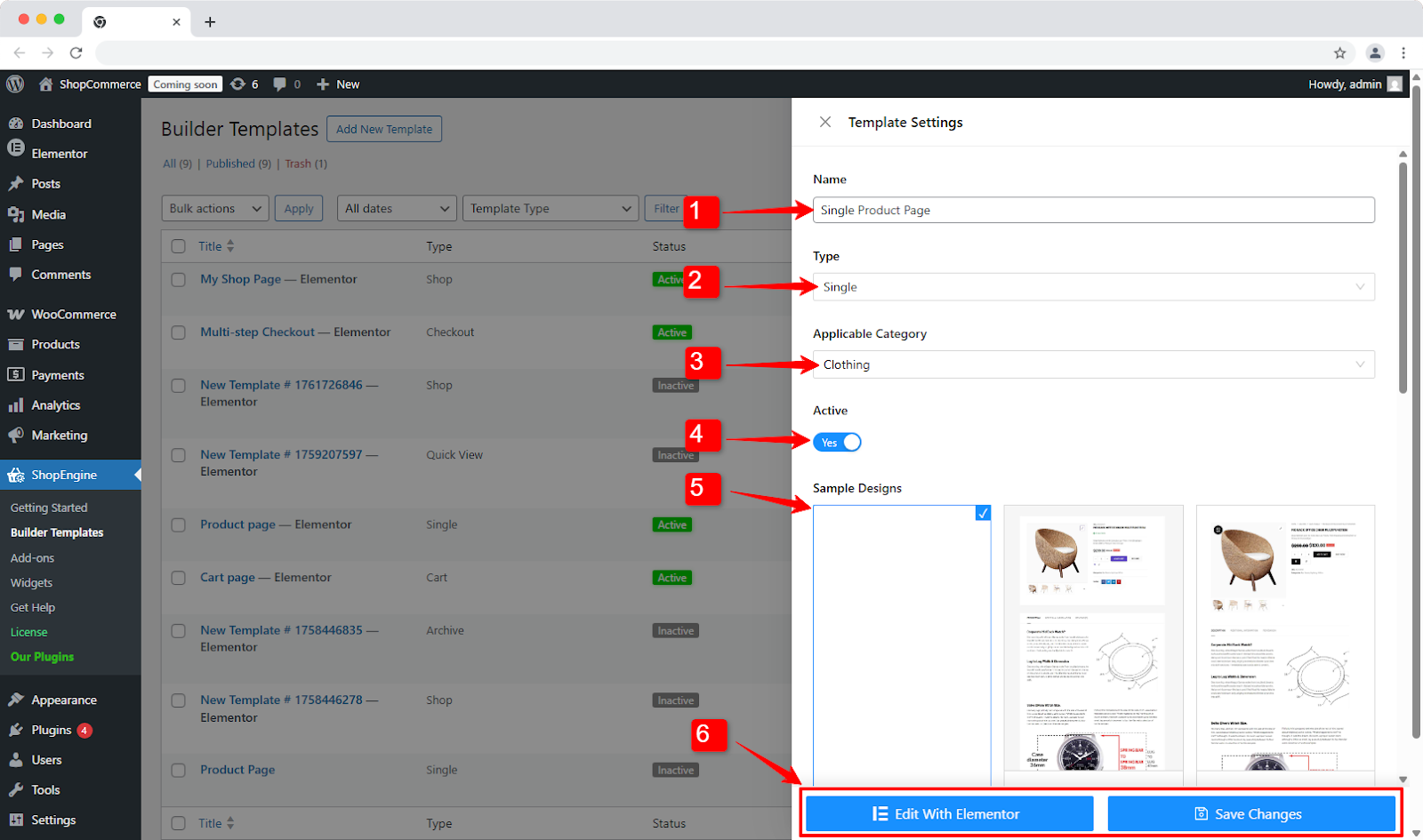Viewport: 1423px width, 840px height.
Task: Click the Elementor icon in sidebar
Action: point(16,153)
